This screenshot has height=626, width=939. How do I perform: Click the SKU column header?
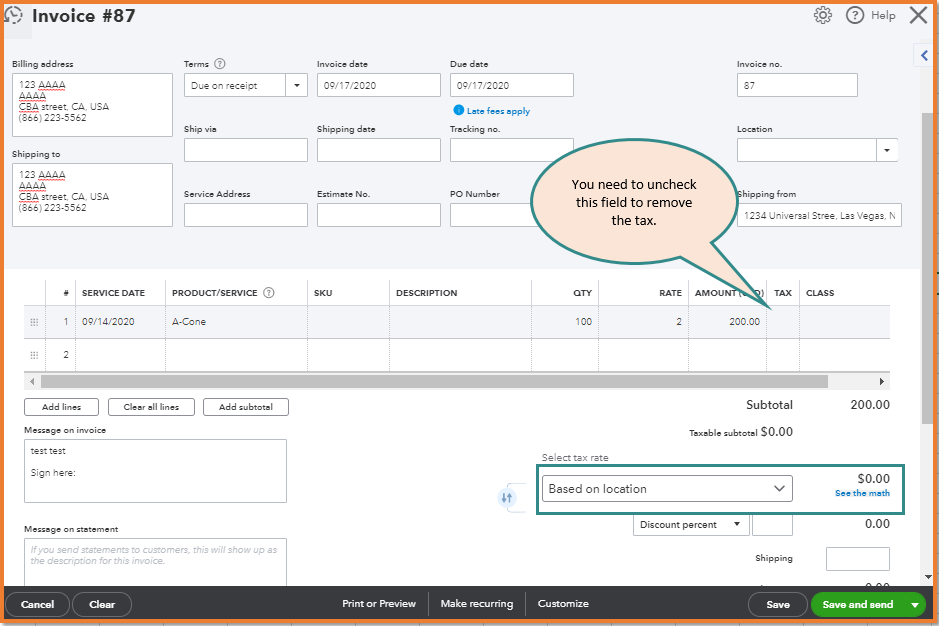323,293
